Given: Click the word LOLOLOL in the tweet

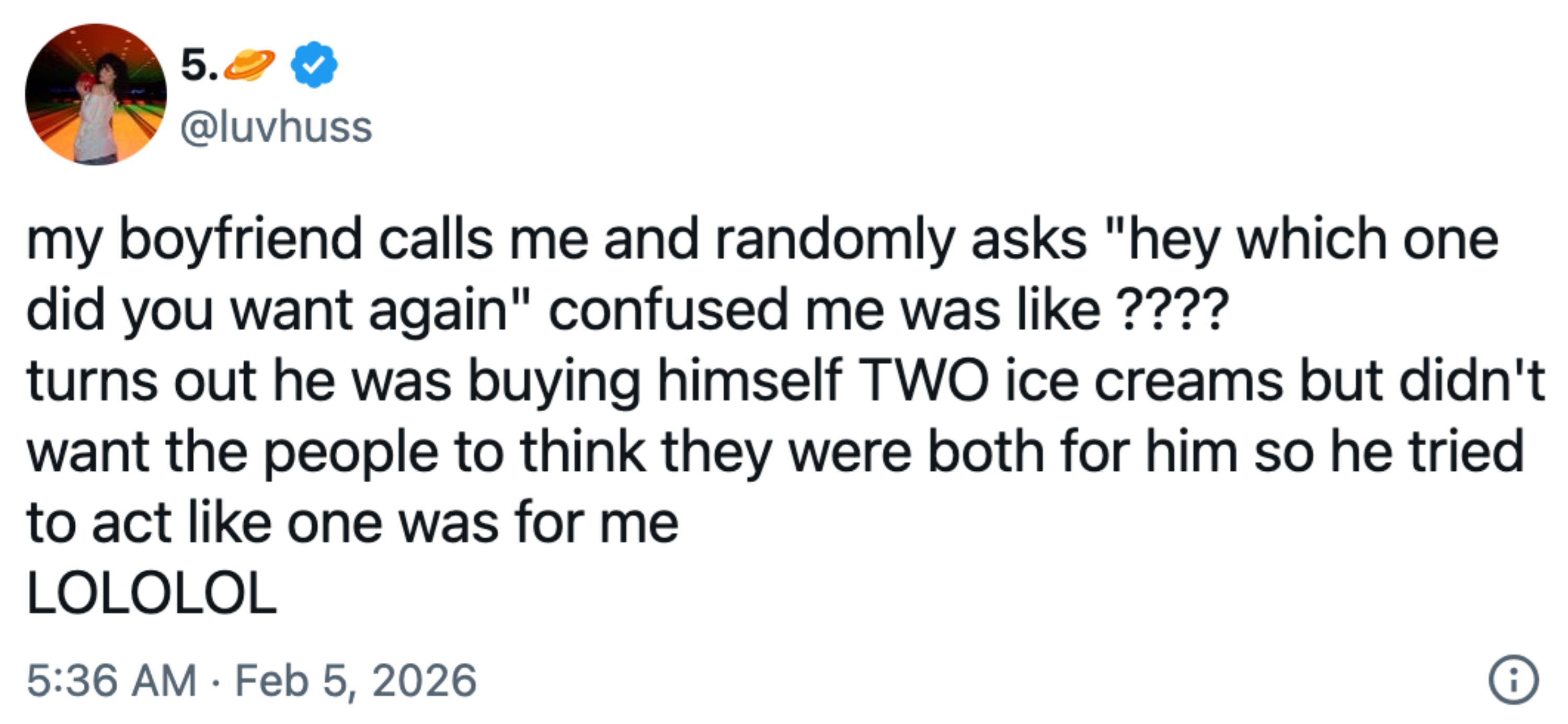Looking at the screenshot, I should 152,593.
